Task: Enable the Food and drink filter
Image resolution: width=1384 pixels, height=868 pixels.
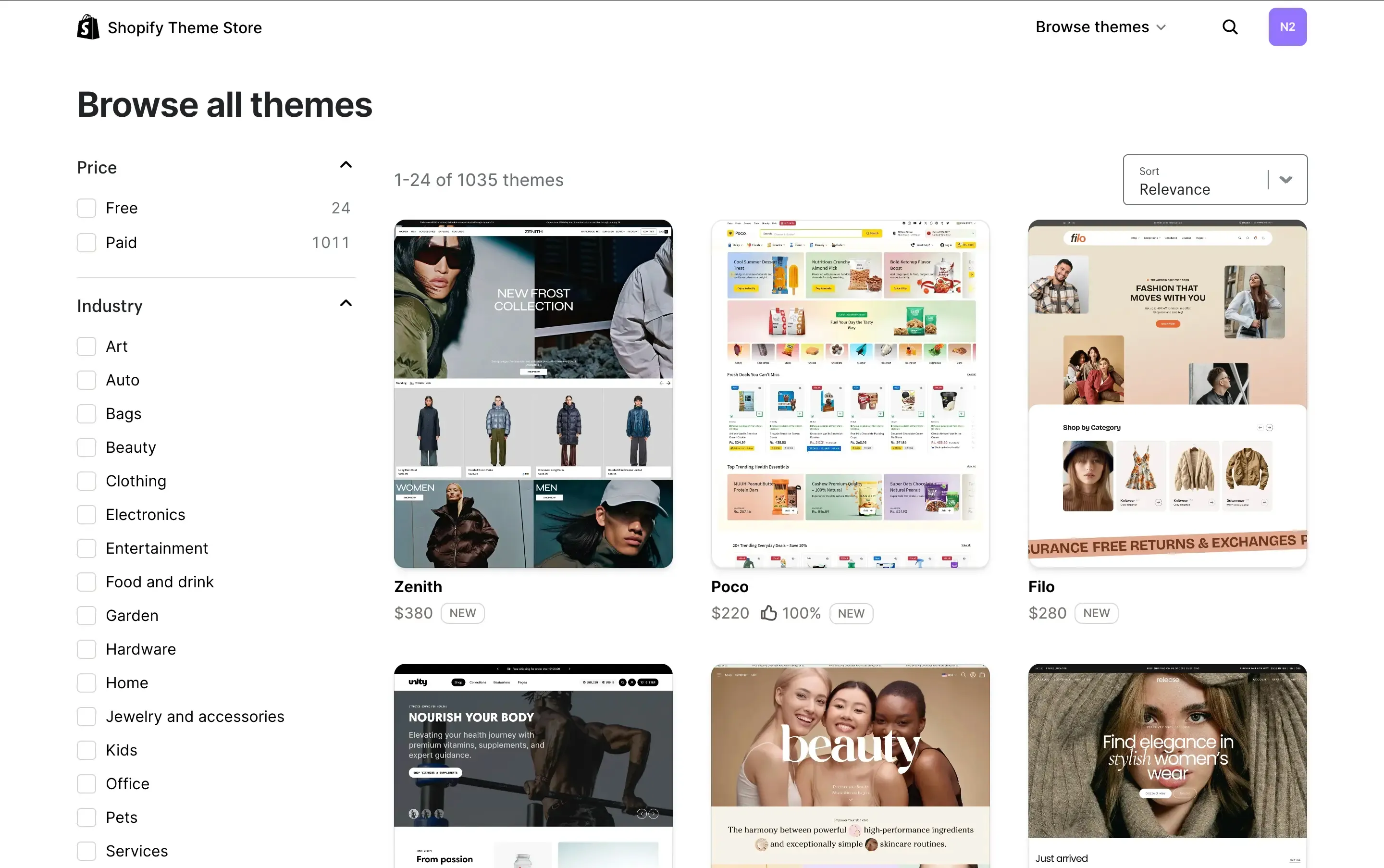Action: pos(86,582)
